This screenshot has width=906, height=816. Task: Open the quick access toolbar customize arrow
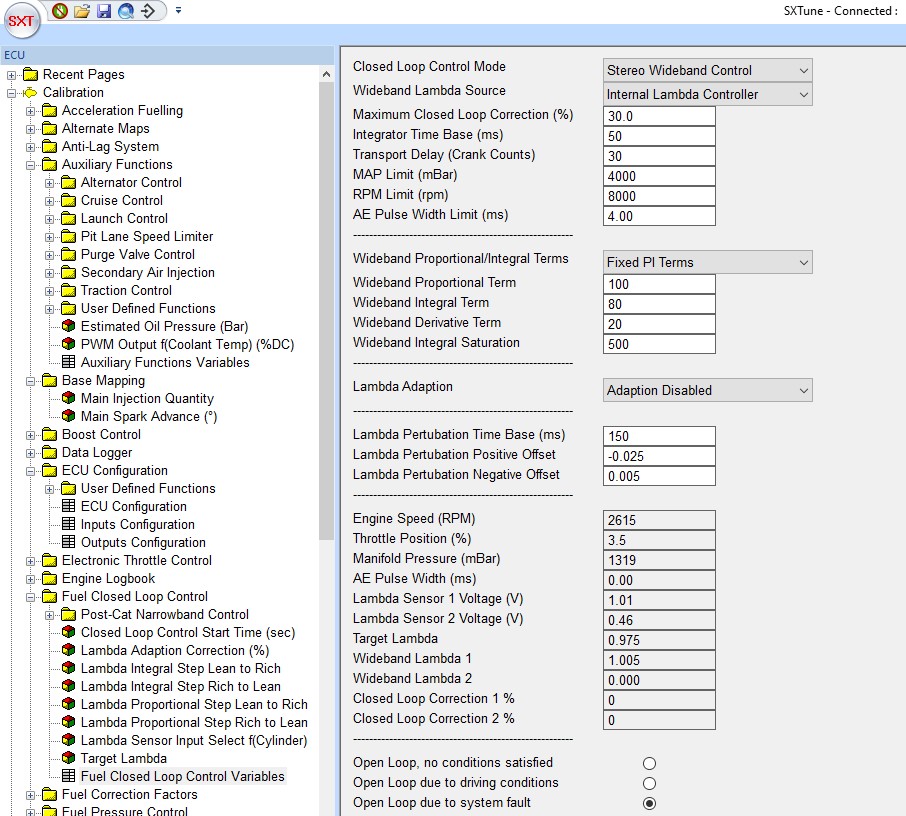coord(178,11)
